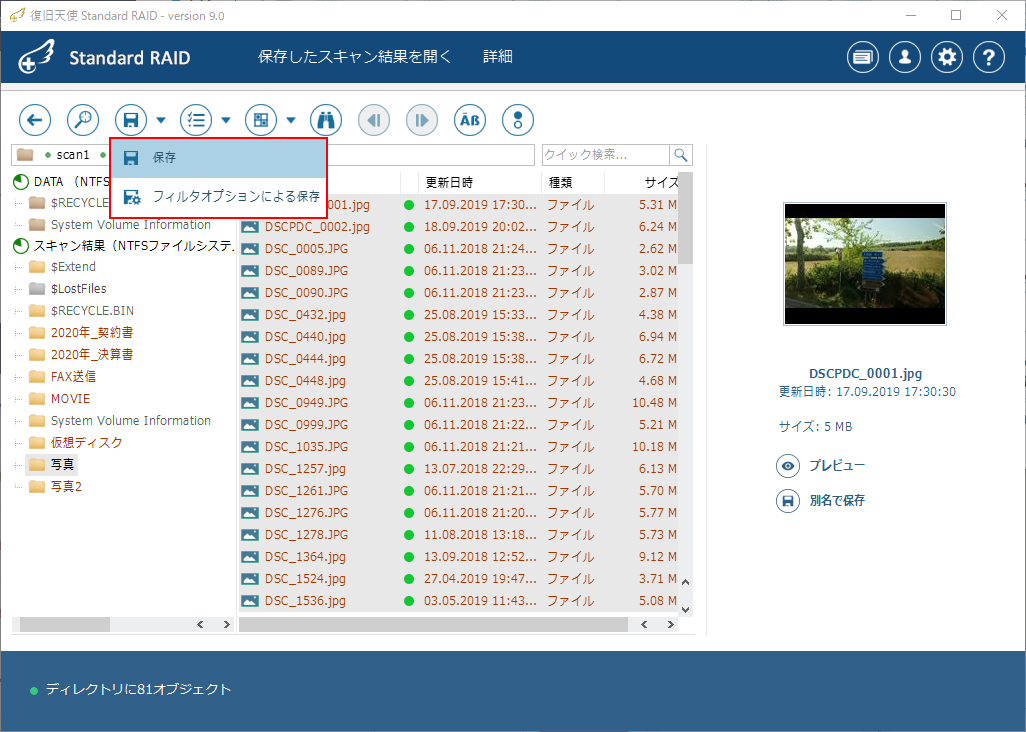Open dropdown arrow next to save icon

[161, 120]
